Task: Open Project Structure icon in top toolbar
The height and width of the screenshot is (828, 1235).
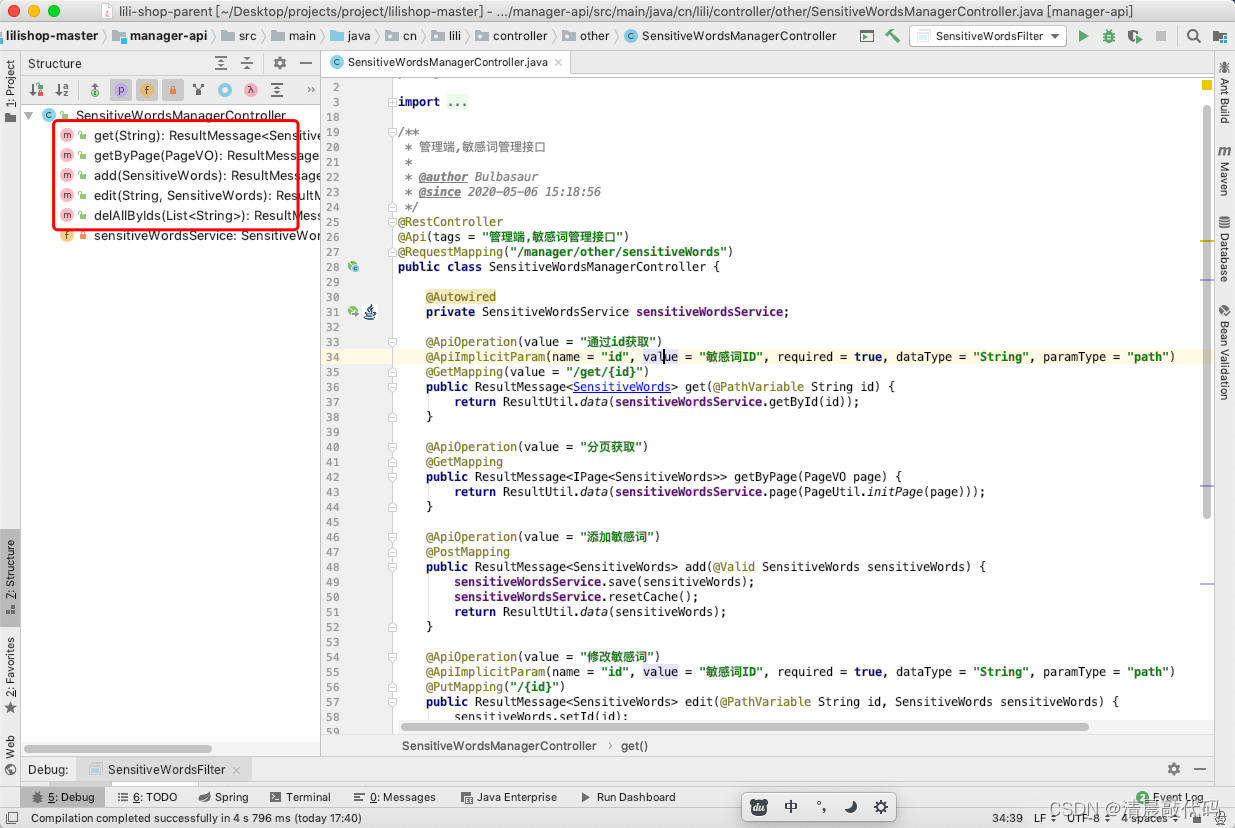Action: click(1219, 36)
